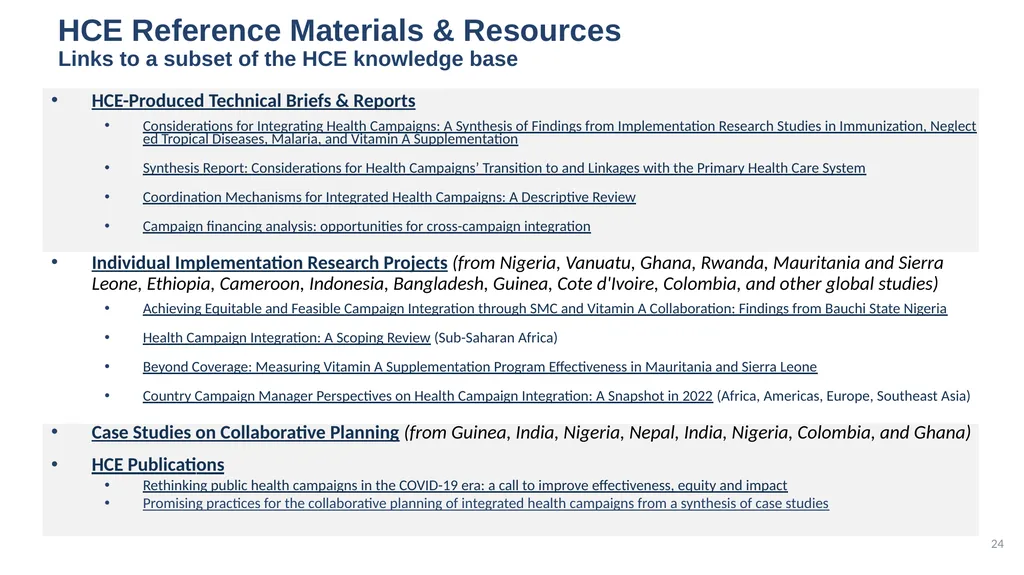Select the slide title HCE Reference Materials & Resources
Viewport: 1024px width, 575px height.
(340, 31)
